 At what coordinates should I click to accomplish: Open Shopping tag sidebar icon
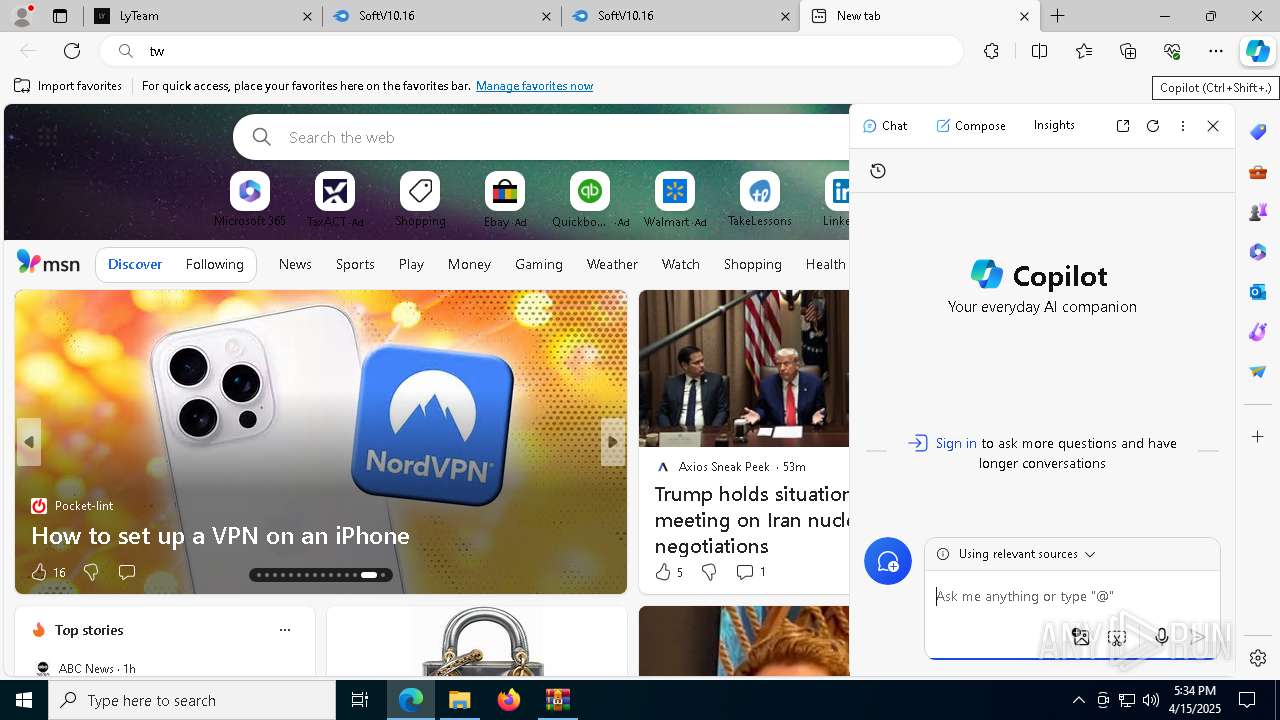click(1258, 132)
